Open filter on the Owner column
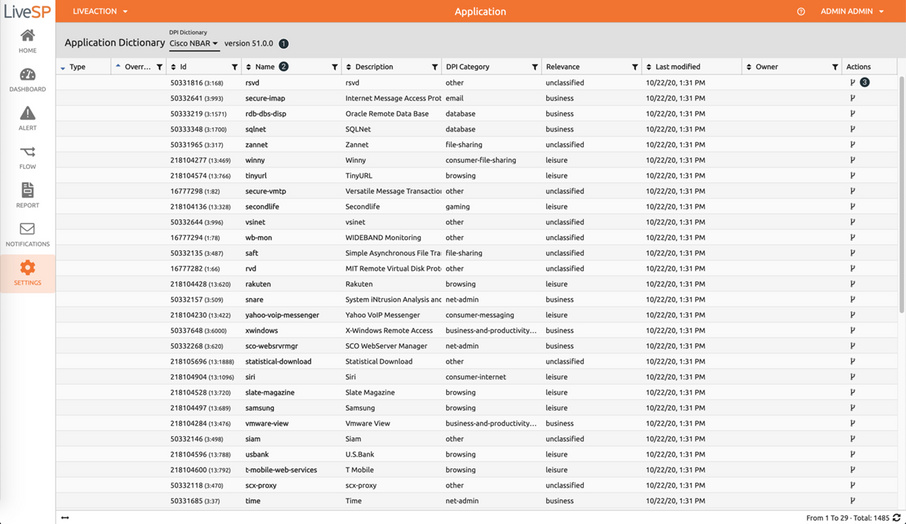906x524 pixels. [x=835, y=67]
